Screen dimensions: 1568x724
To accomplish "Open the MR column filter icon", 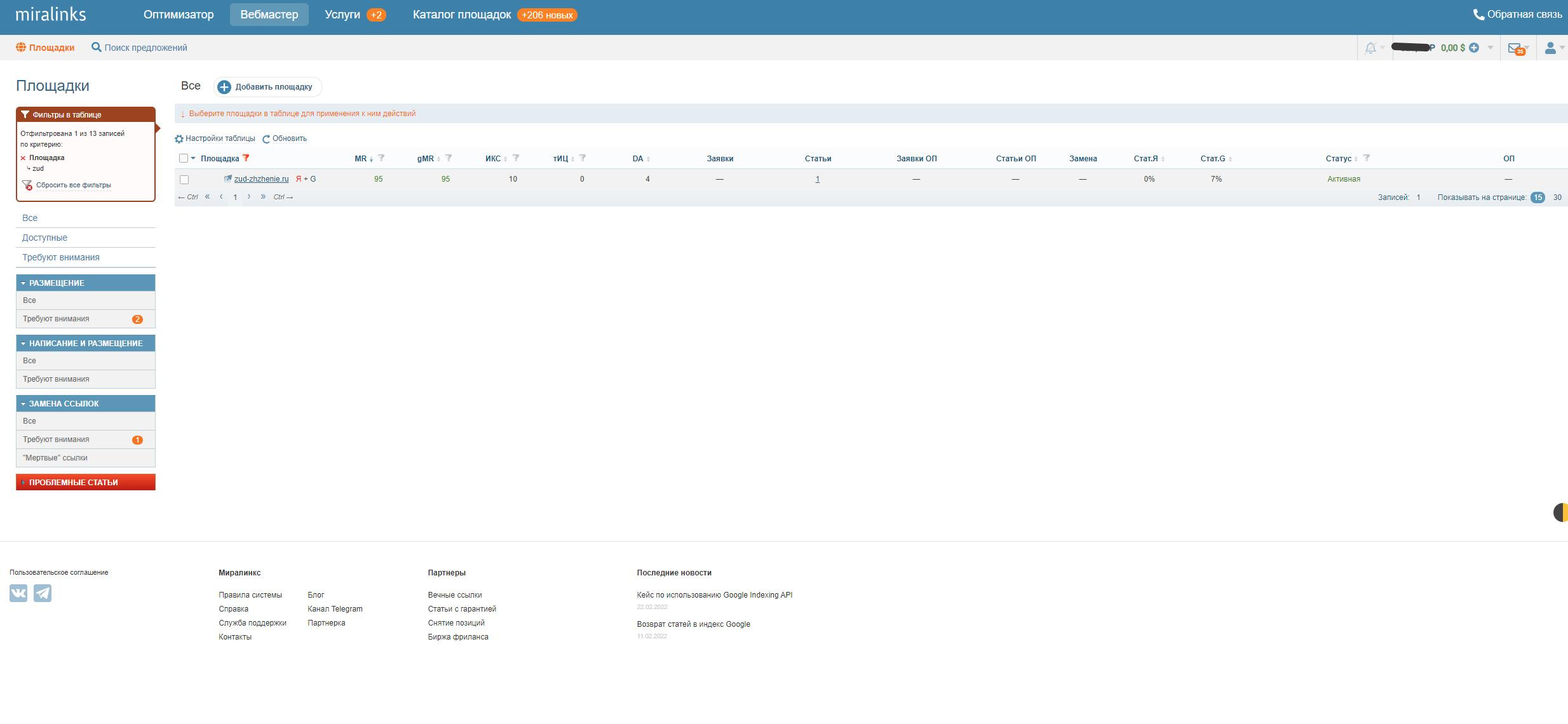I will coord(381,158).
